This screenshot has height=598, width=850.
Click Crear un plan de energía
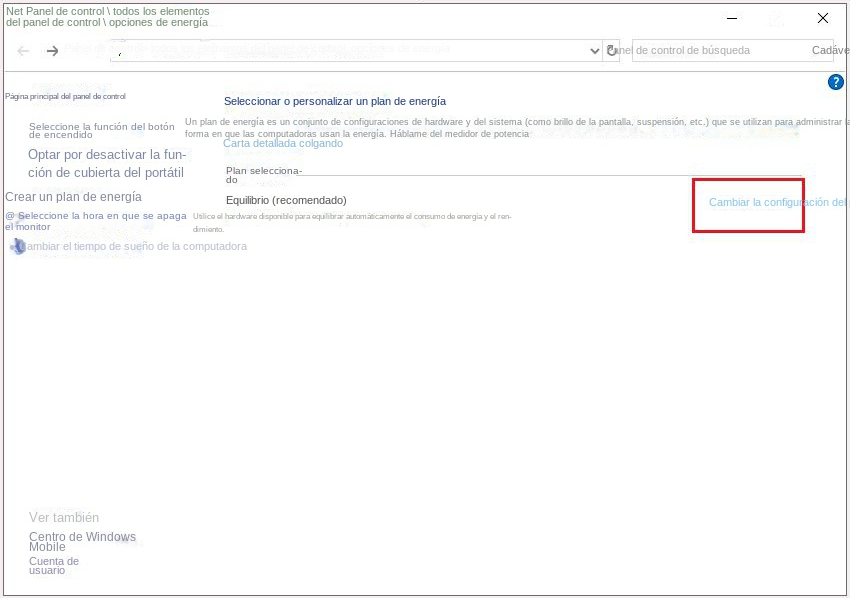click(73, 197)
